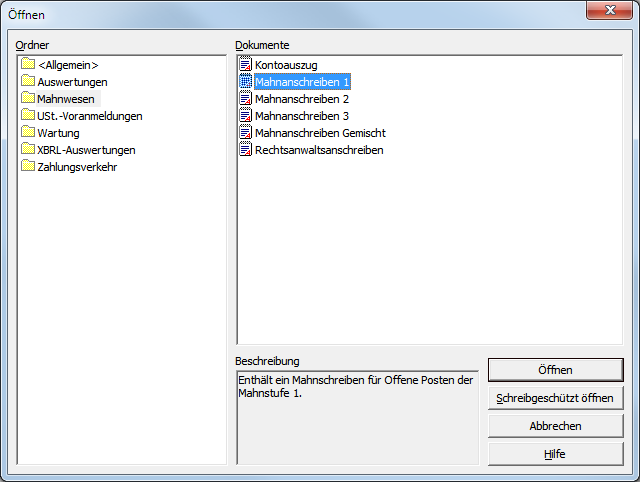Screen dimensions: 640x482
Task: Click the Kontoauszug document icon
Action: (245, 64)
